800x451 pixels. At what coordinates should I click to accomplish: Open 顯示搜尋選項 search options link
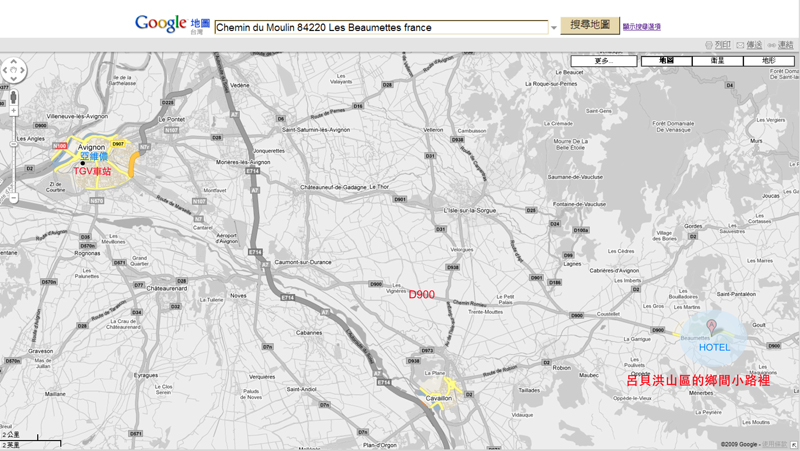641,27
